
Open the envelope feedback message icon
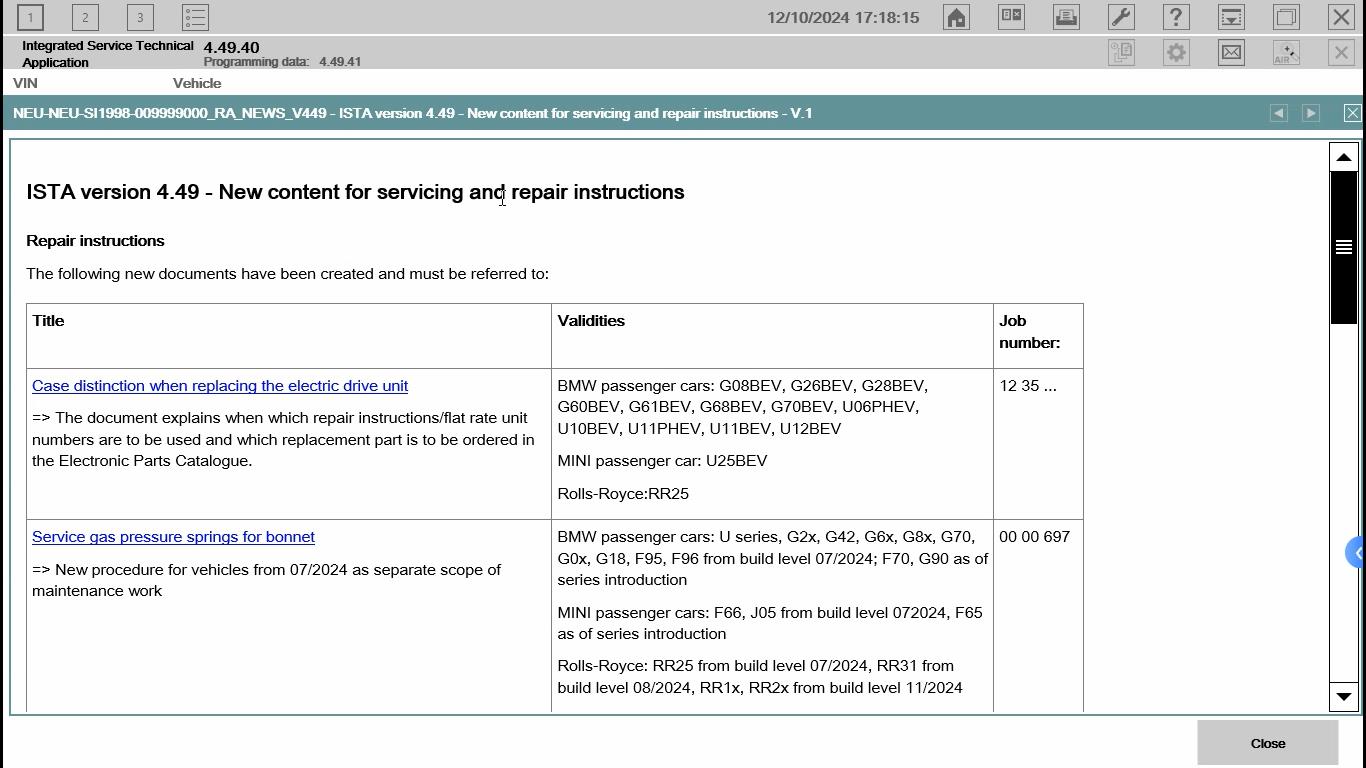click(x=1231, y=53)
